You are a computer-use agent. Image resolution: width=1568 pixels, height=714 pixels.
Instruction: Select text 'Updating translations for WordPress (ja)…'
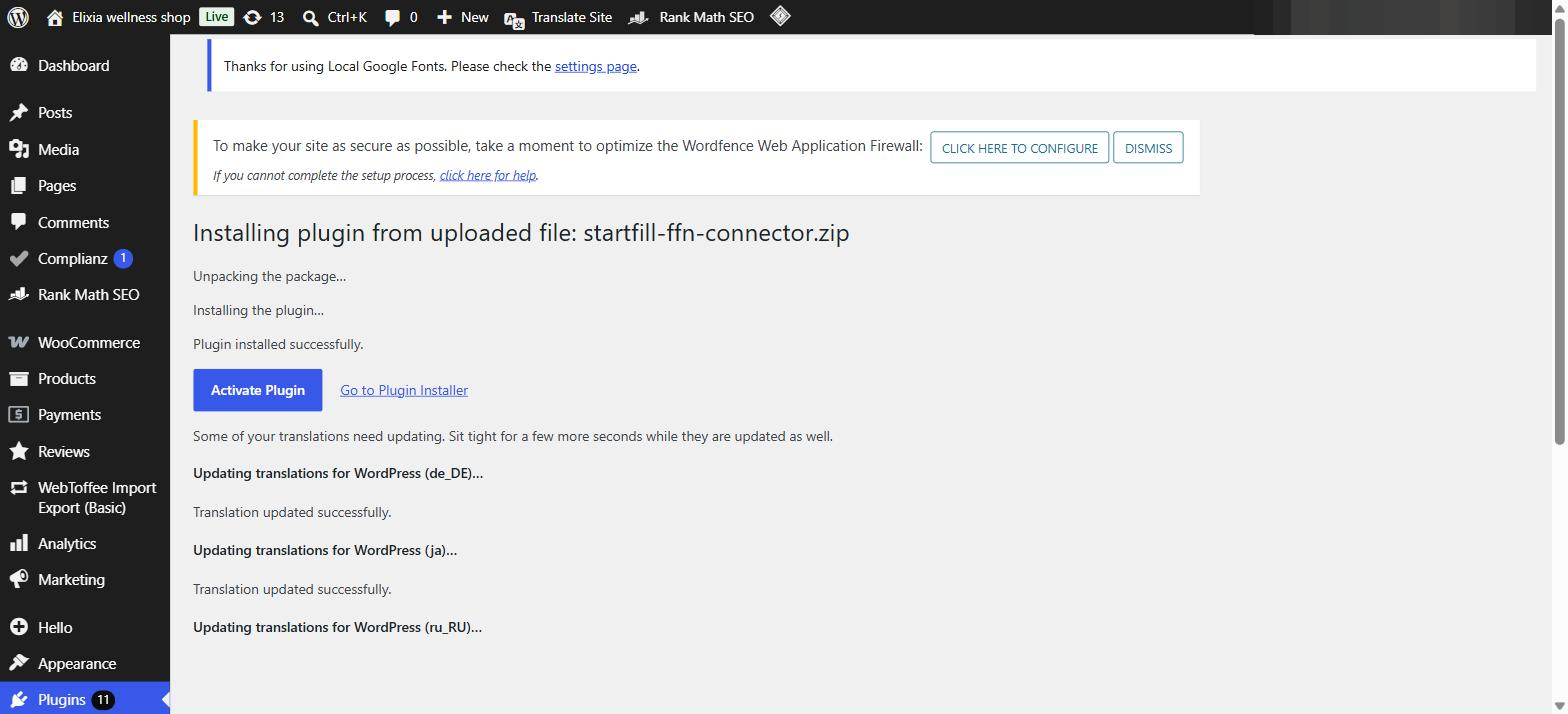325,550
